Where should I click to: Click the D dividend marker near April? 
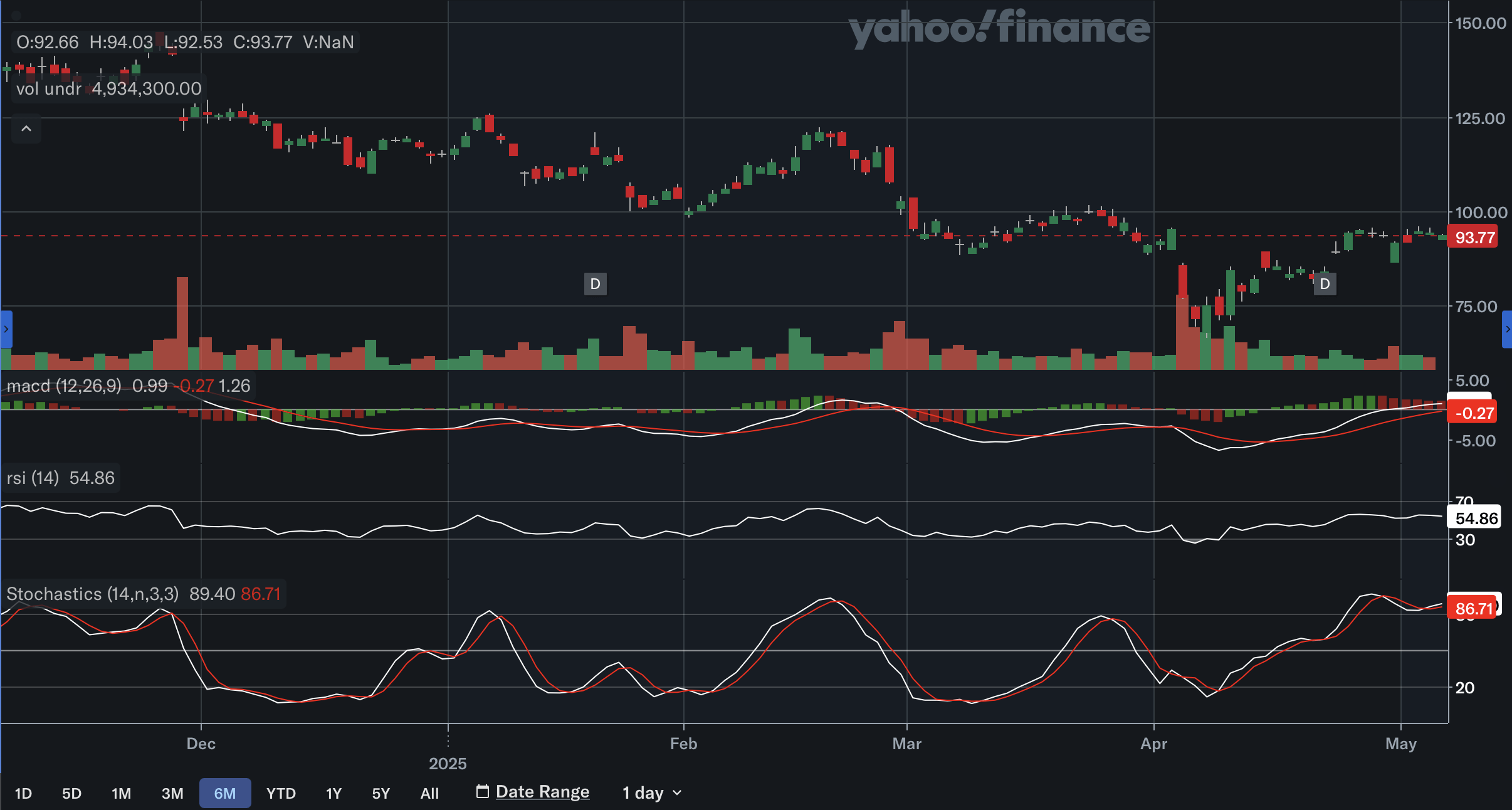(x=1325, y=284)
